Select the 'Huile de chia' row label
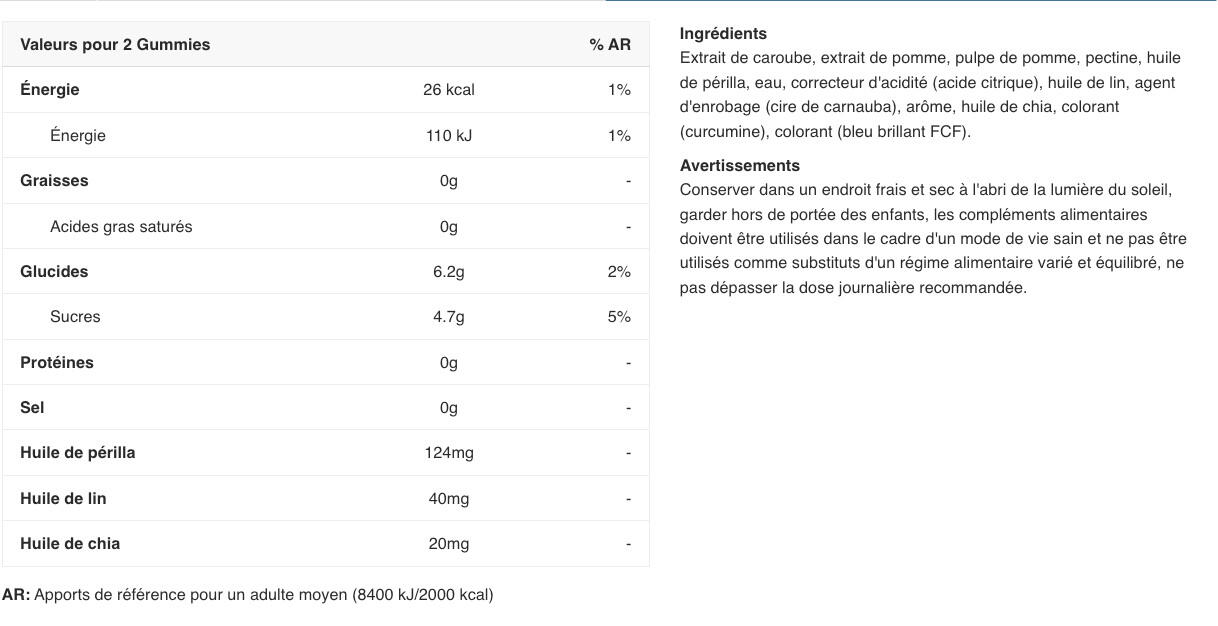1218x626 pixels. coord(70,544)
